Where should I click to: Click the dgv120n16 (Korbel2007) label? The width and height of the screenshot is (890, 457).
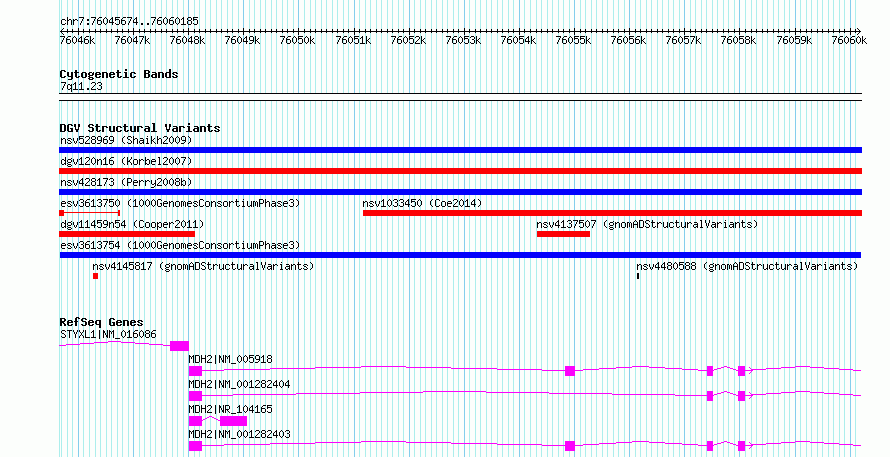[126, 161]
